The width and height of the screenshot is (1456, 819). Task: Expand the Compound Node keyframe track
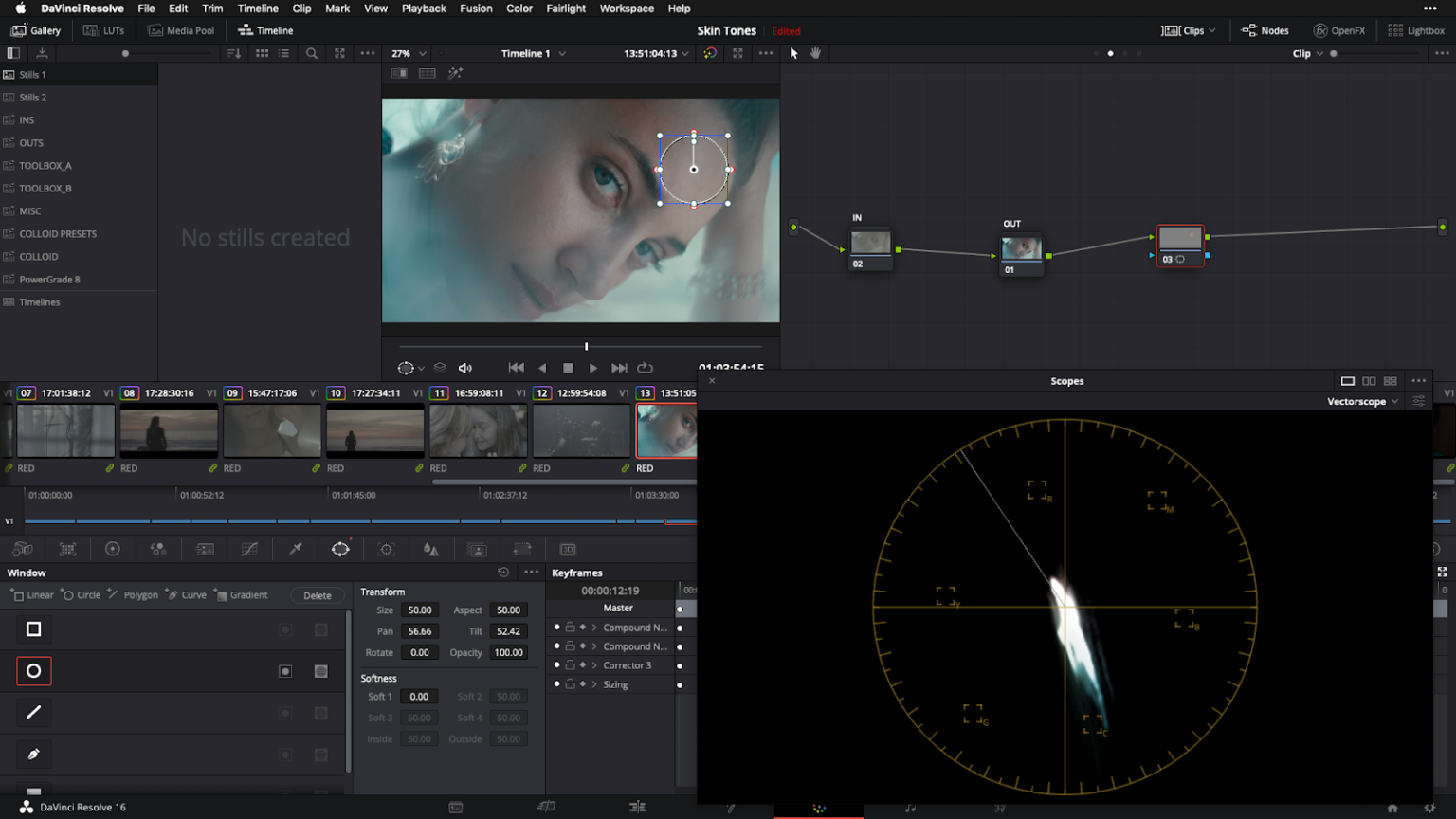[x=594, y=628]
